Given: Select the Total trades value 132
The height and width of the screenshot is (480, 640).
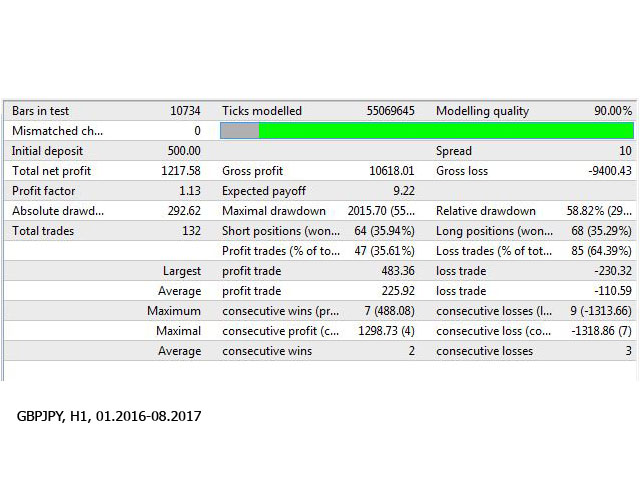Looking at the screenshot, I should [x=189, y=231].
